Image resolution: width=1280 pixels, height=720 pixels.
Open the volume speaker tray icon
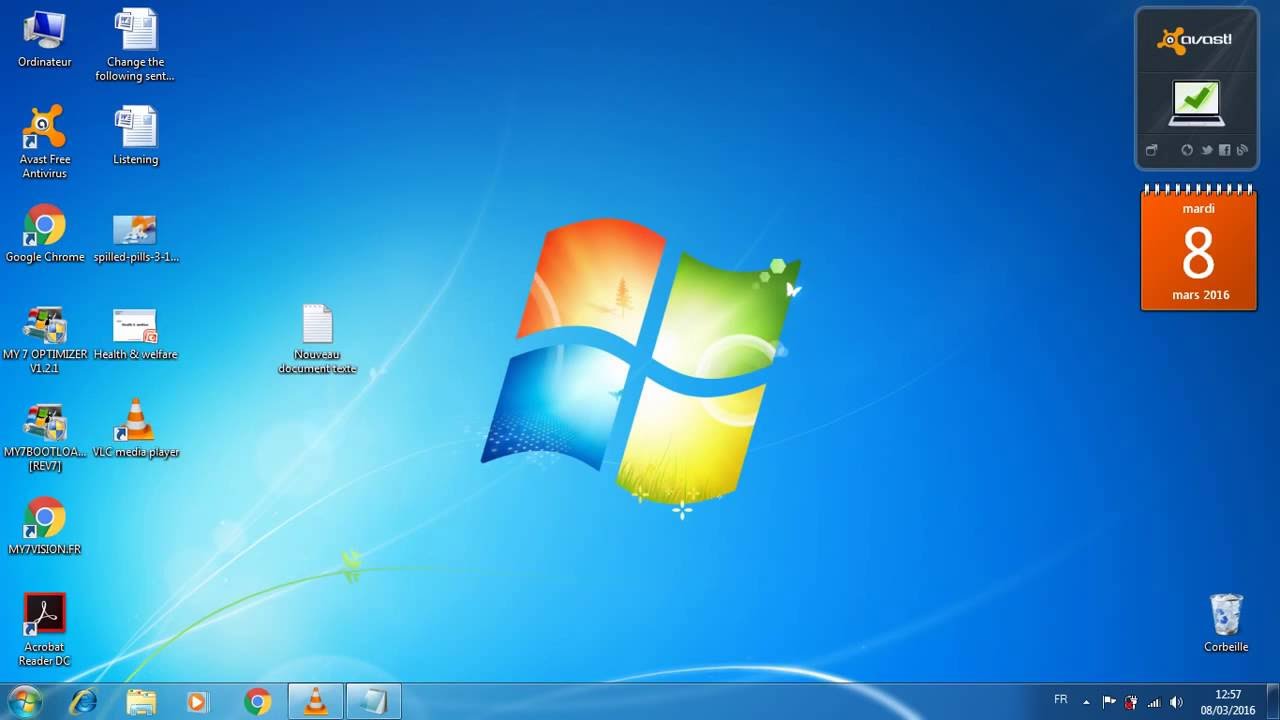click(1176, 702)
